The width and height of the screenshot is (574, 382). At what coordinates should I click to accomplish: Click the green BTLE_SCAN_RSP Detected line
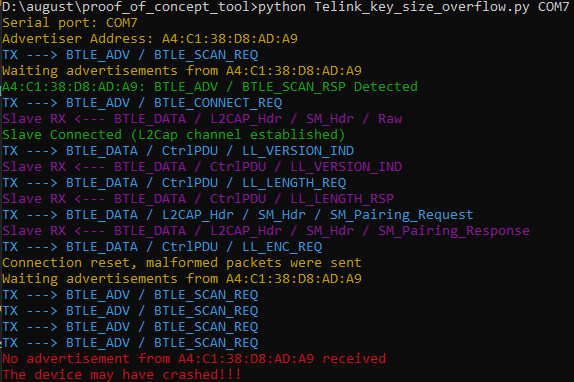[x=210, y=87]
